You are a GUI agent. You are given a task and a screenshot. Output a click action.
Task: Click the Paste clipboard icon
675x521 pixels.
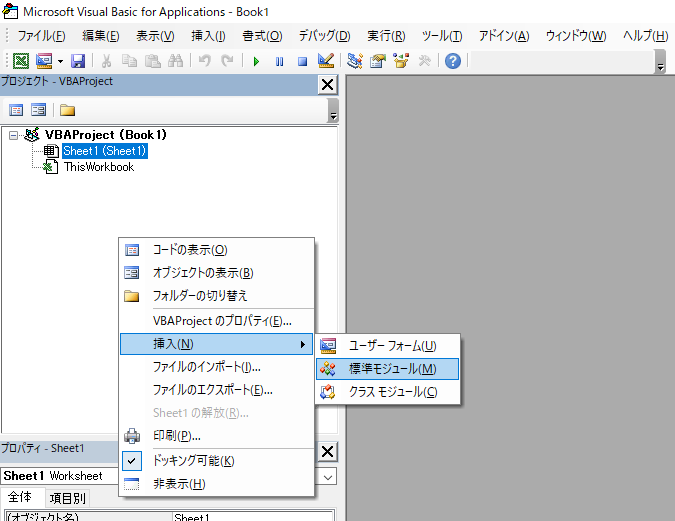click(x=152, y=61)
